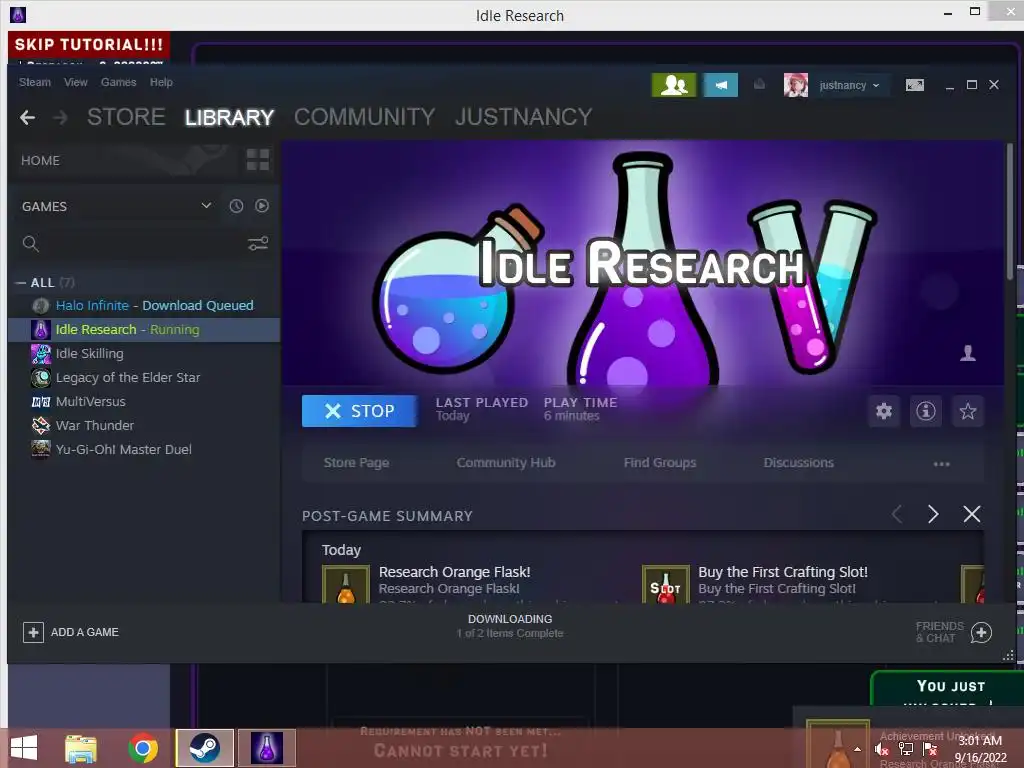1024x768 pixels.
Task: Open FRIENDS & CHAT panel
Action: pos(954,632)
